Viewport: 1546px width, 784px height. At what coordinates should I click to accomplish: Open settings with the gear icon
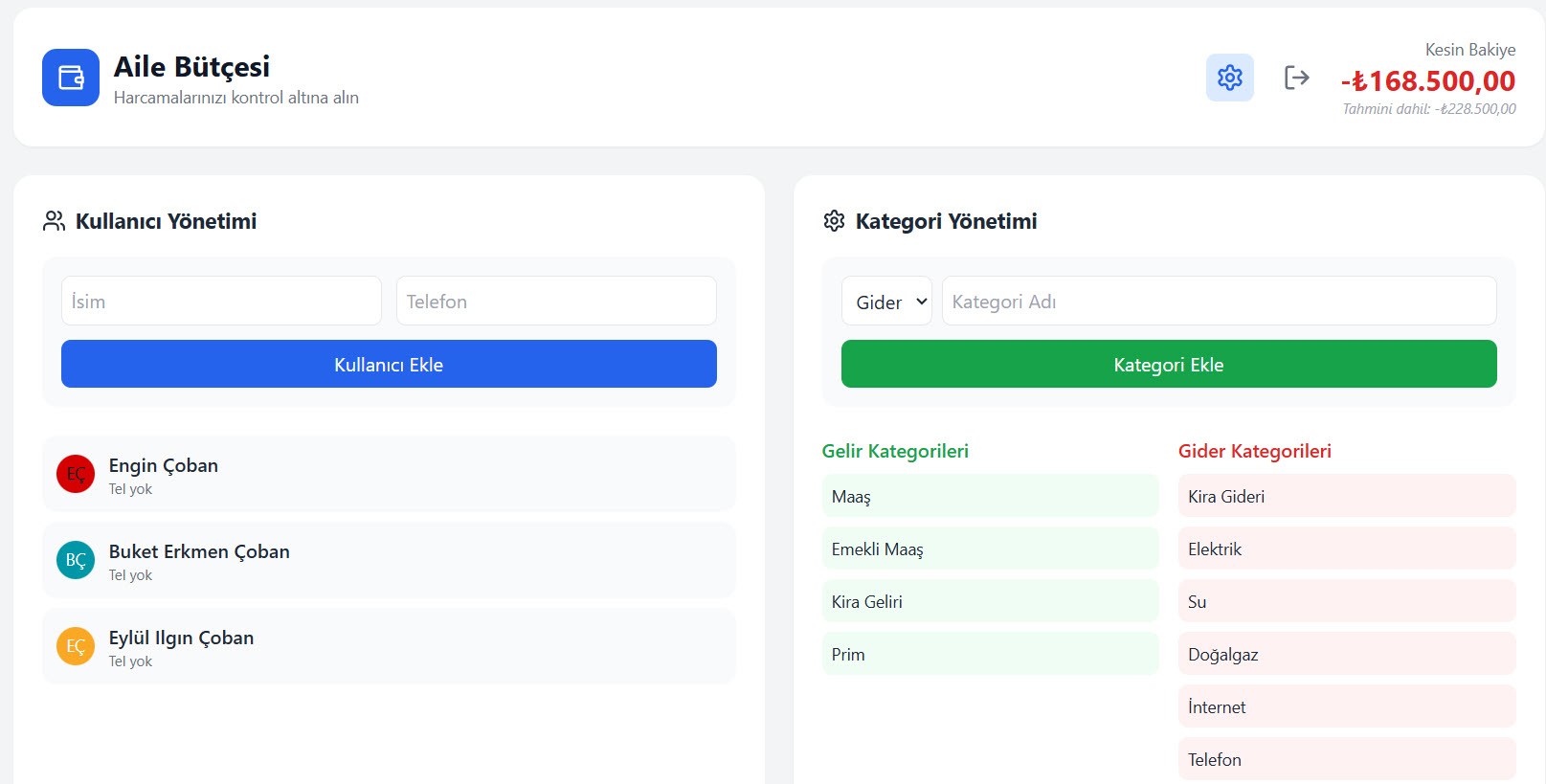[1230, 78]
